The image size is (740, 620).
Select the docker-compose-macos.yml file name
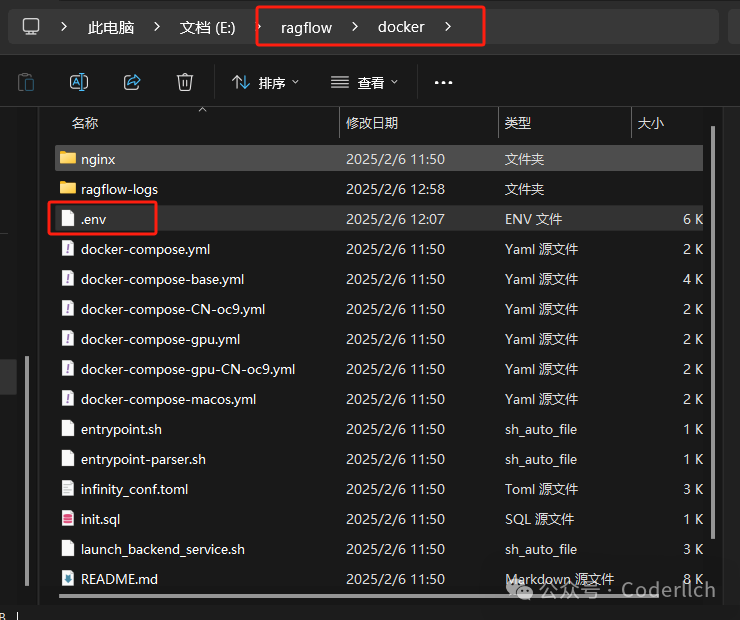coord(168,400)
